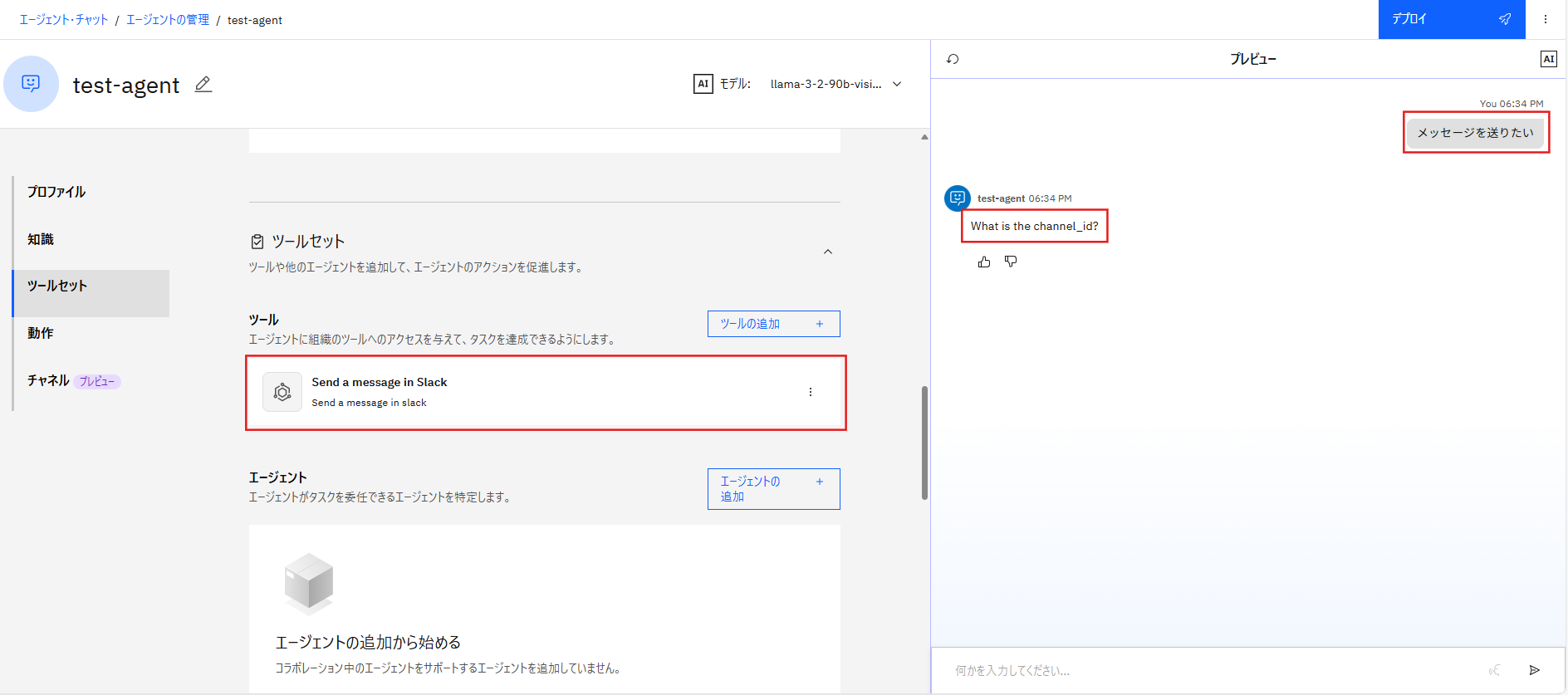Click the box illustration above エージェントの追加から始める
1568x695 pixels.
[309, 583]
